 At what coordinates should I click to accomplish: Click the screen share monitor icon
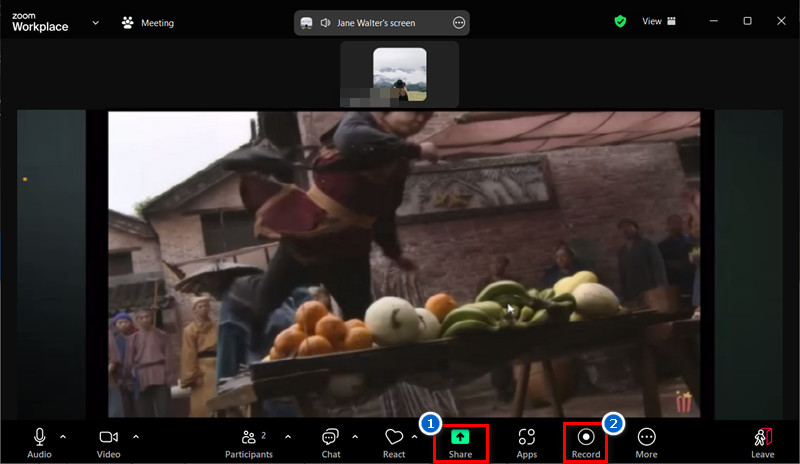click(306, 23)
